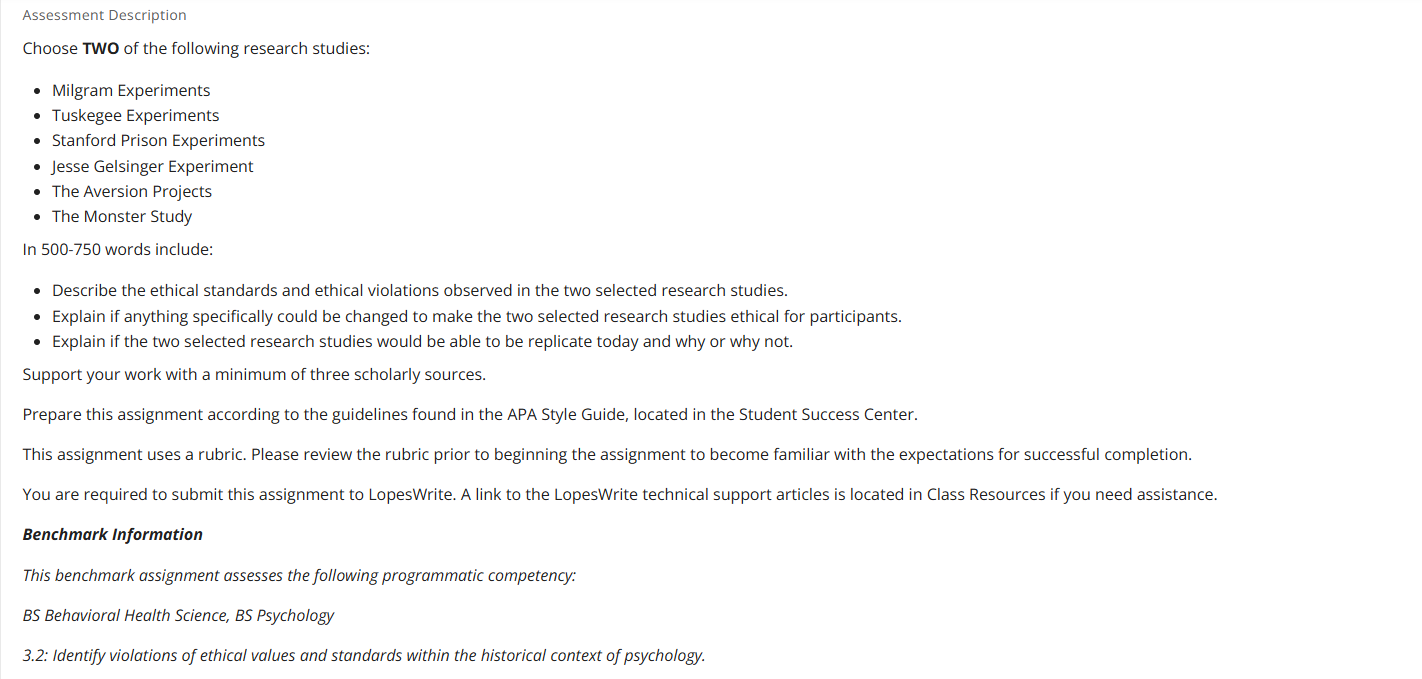Viewport: 1422px width, 679px height.
Task: Click the sentence about reviewing the rubric
Action: 607,454
